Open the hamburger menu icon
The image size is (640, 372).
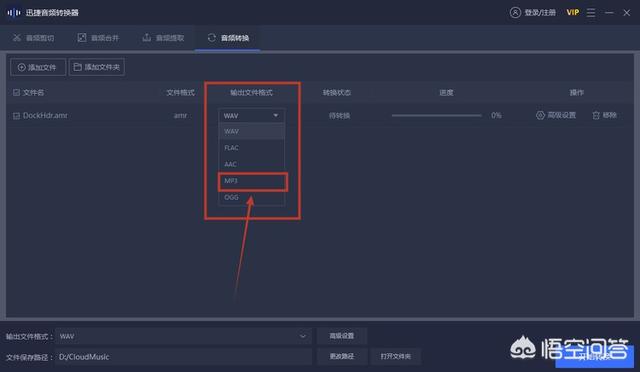[591, 13]
